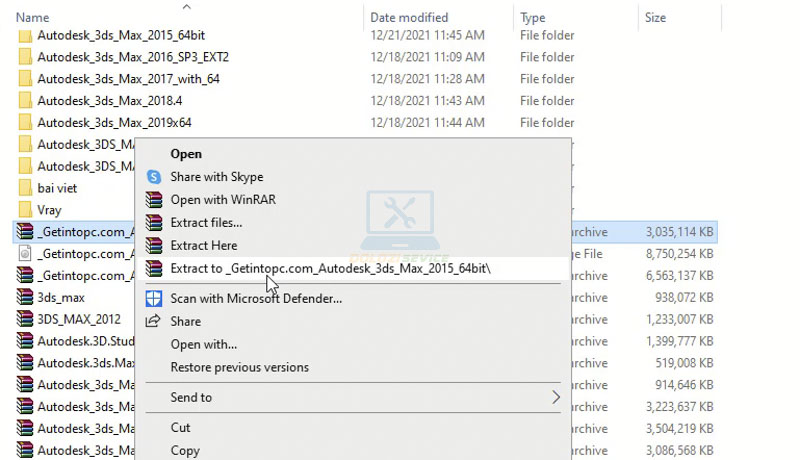Select the Autodesk_3ds_Max_2018.4 folder name

point(110,101)
